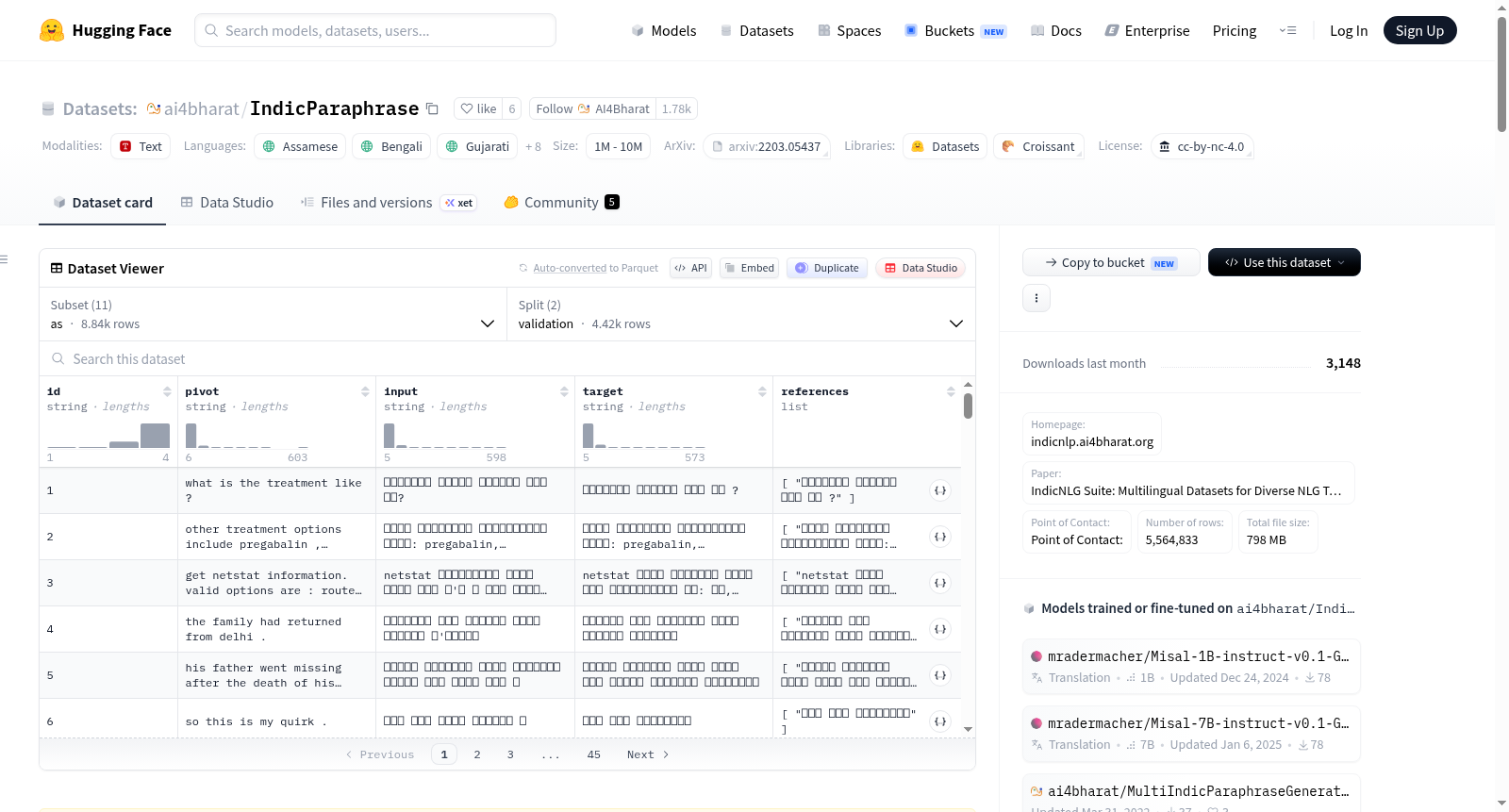This screenshot has width=1509, height=812.
Task: Open the Datasets page in top navigation
Action: pyautogui.click(x=756, y=30)
